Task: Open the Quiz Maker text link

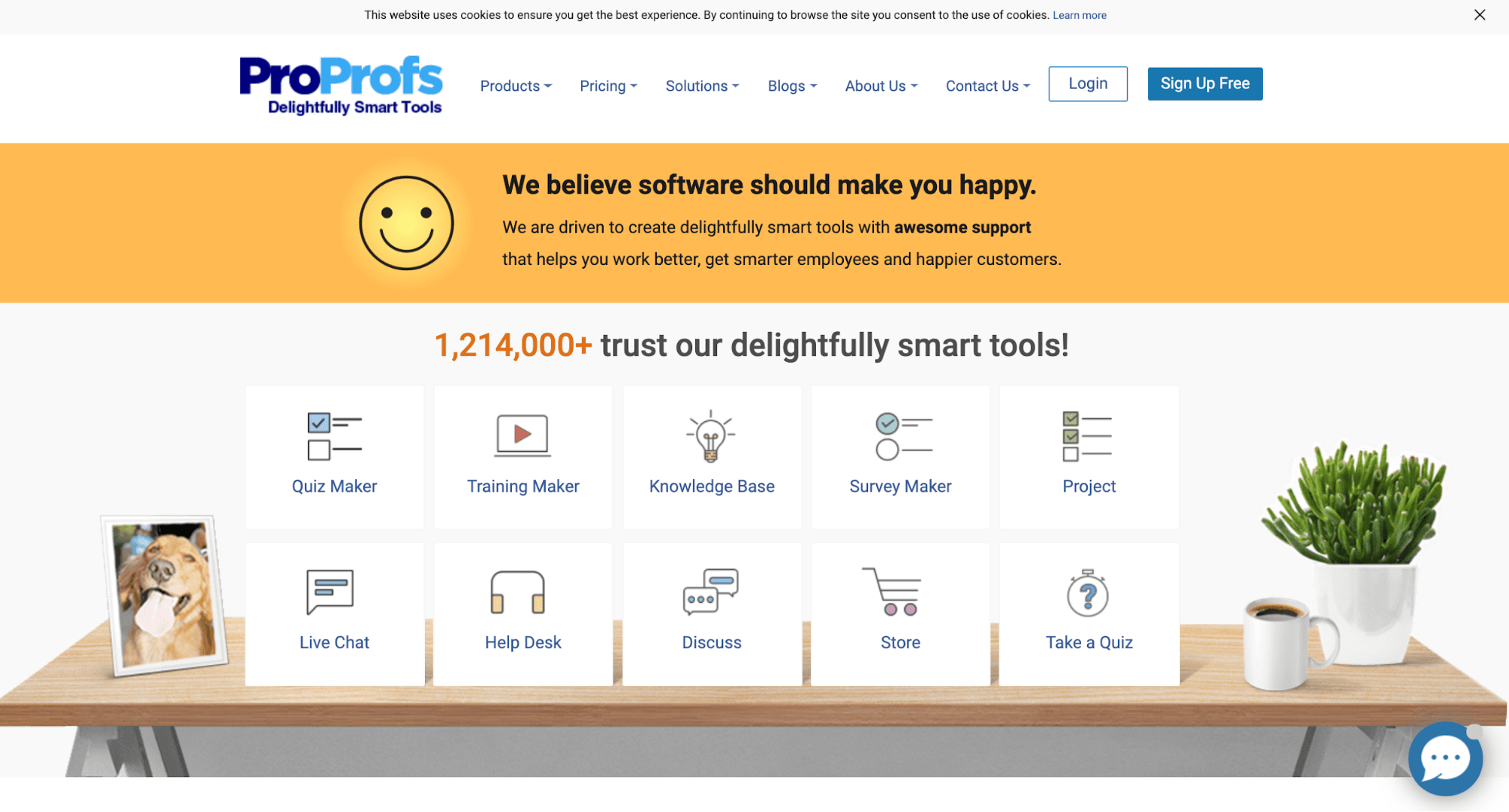Action: 334,486
